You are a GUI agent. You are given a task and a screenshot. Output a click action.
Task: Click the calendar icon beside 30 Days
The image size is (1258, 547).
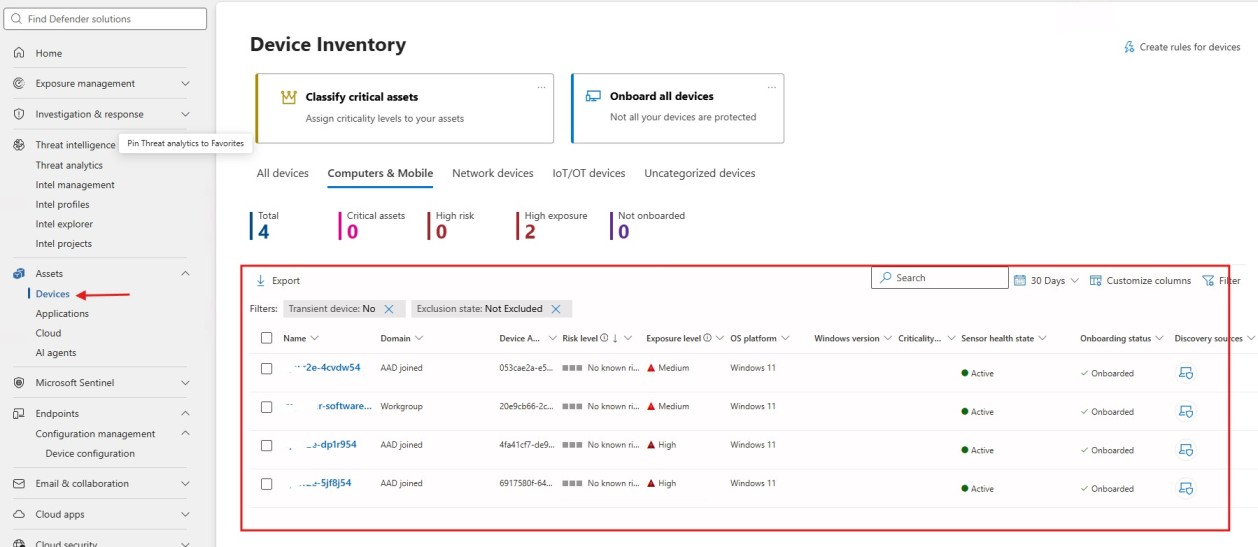1019,280
